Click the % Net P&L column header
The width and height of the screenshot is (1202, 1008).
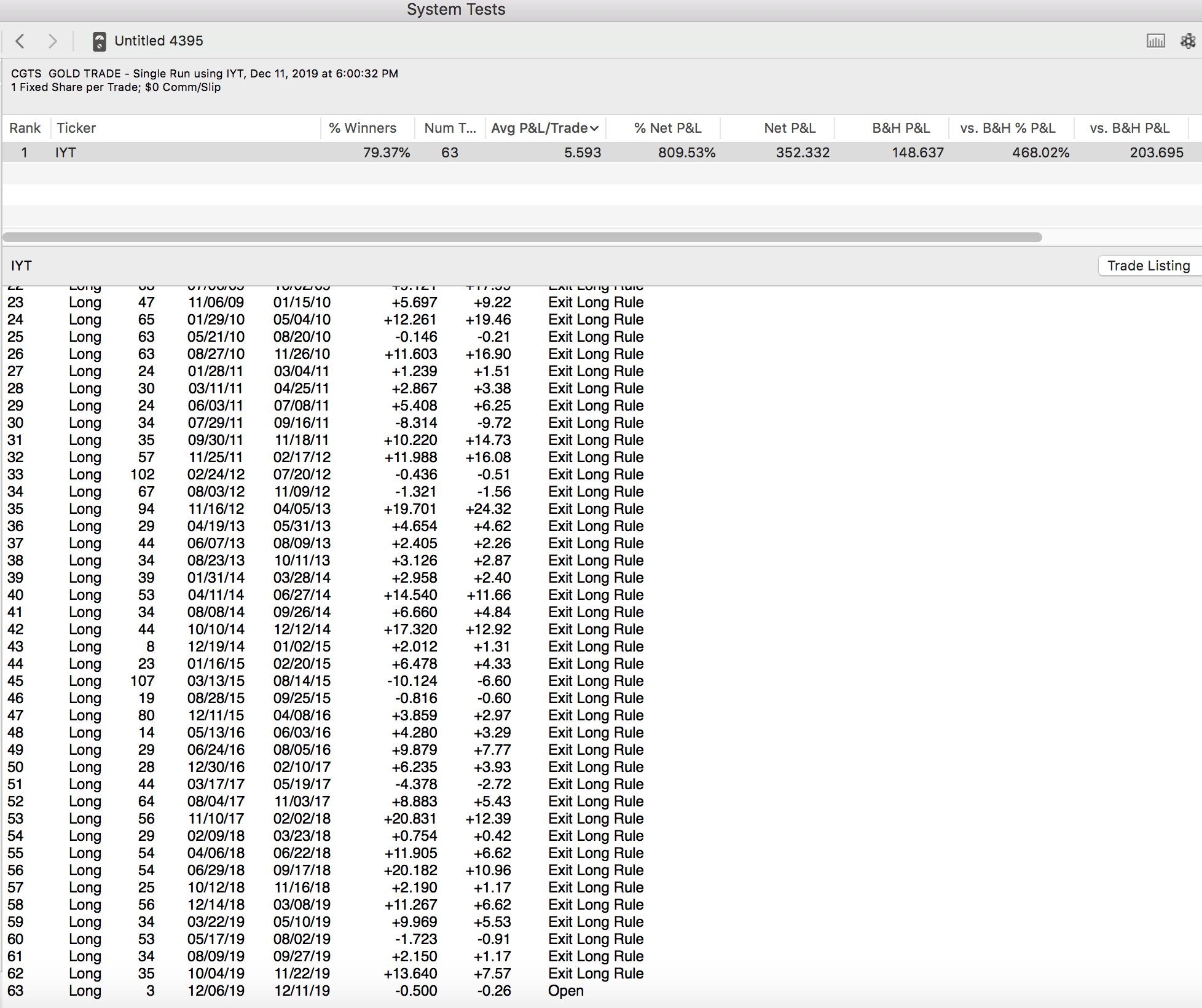667,128
